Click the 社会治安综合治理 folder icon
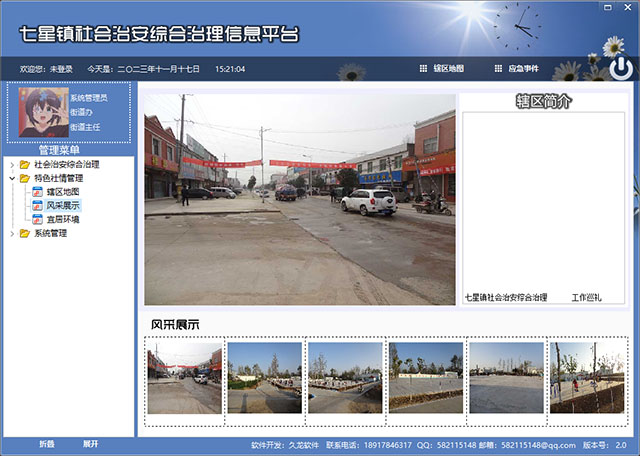 pyautogui.click(x=25, y=165)
